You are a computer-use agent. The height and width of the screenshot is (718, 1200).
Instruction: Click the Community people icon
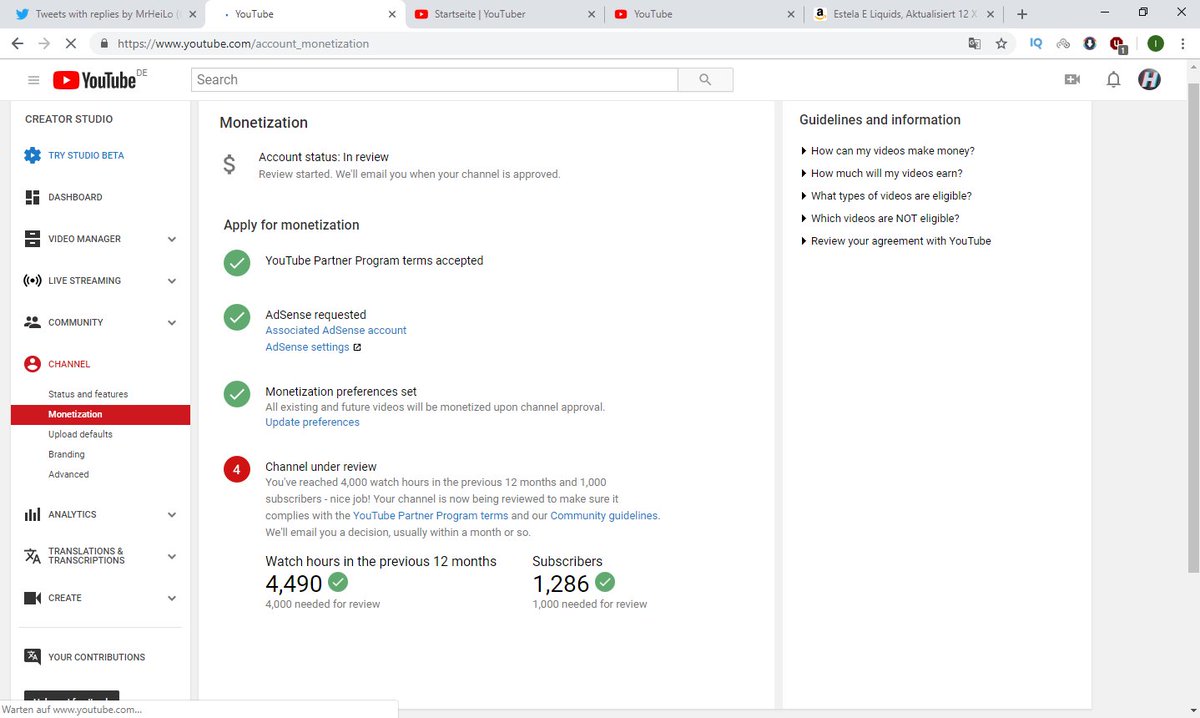pos(32,322)
